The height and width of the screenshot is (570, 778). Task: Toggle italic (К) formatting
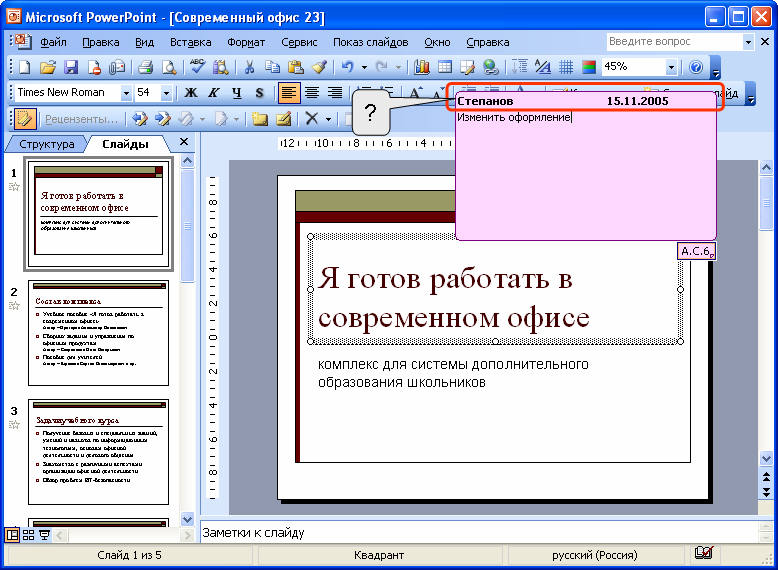214,93
